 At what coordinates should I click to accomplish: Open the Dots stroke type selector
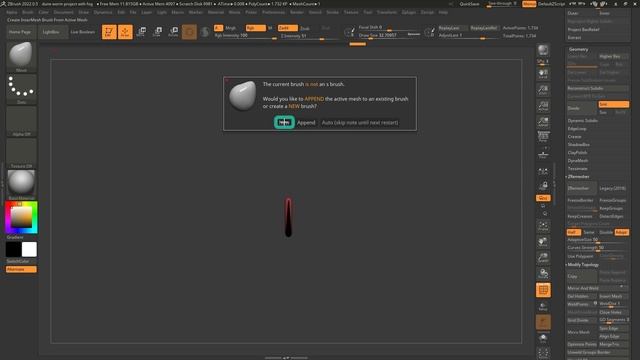[x=21, y=89]
